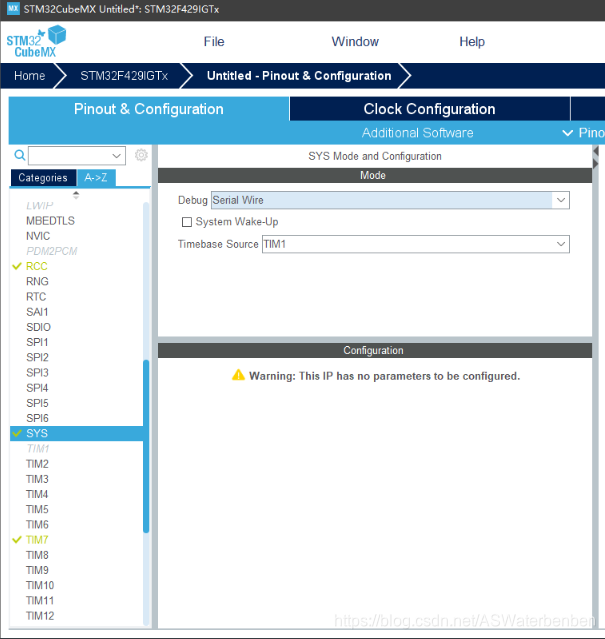Open the peripheral list settings gear
This screenshot has height=639, width=605.
141,155
